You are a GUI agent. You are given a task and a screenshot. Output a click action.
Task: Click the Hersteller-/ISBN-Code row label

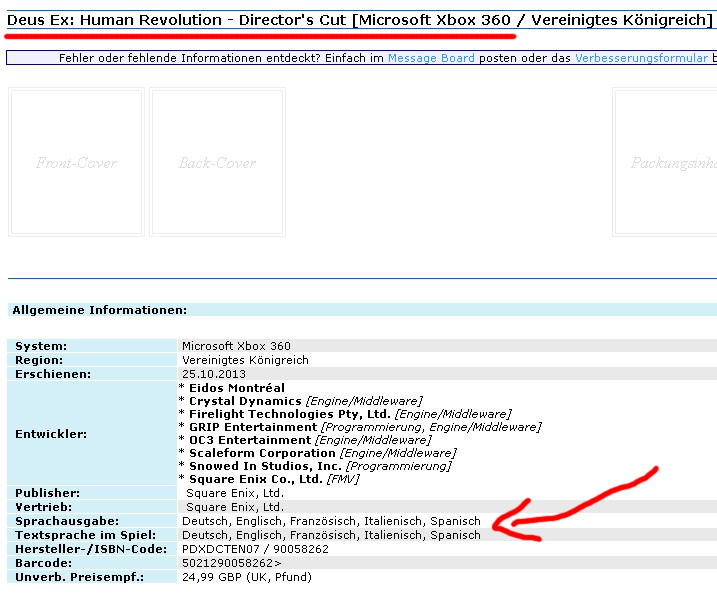point(91,549)
